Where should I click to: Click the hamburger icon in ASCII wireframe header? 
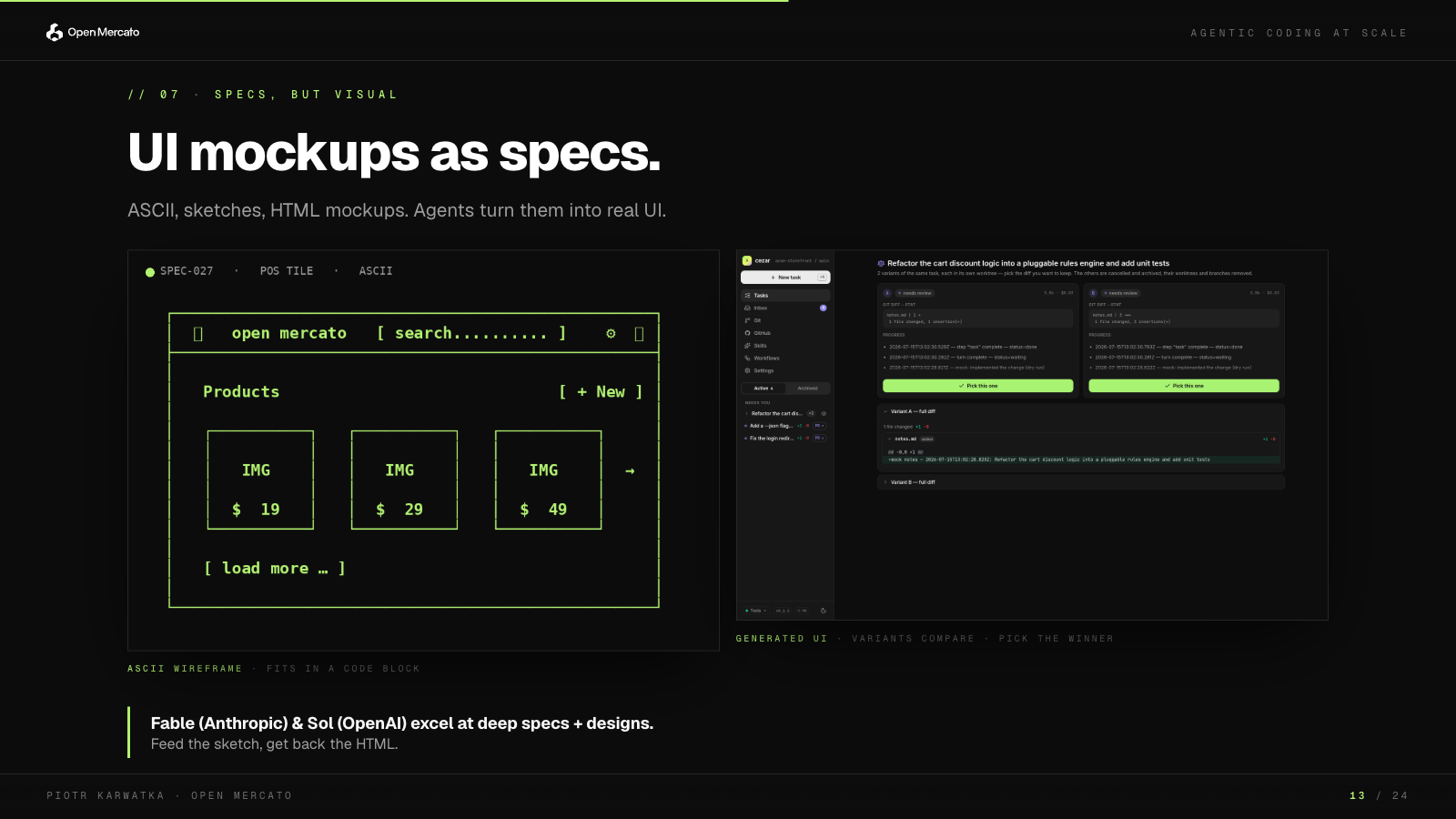[x=198, y=334]
